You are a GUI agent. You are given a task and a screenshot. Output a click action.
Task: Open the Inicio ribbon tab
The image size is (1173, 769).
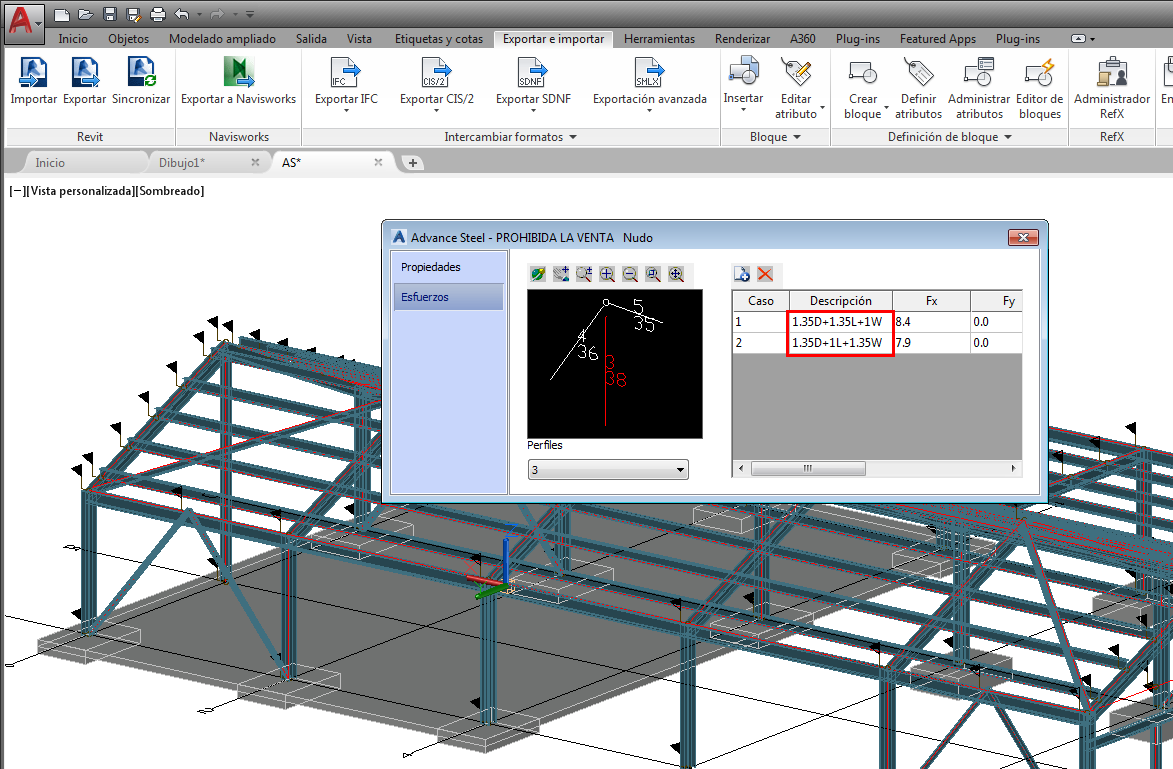[x=73, y=39]
